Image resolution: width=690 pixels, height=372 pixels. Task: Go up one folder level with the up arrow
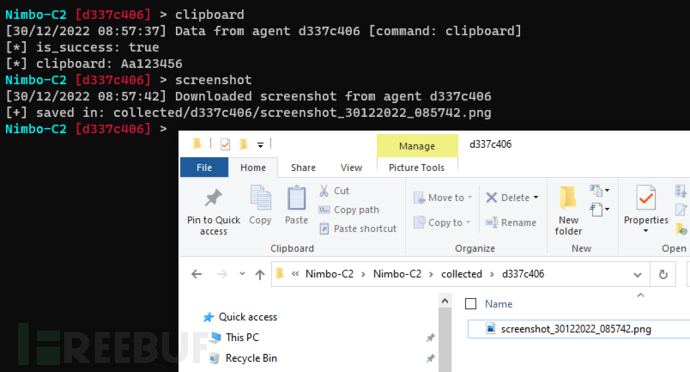point(260,275)
